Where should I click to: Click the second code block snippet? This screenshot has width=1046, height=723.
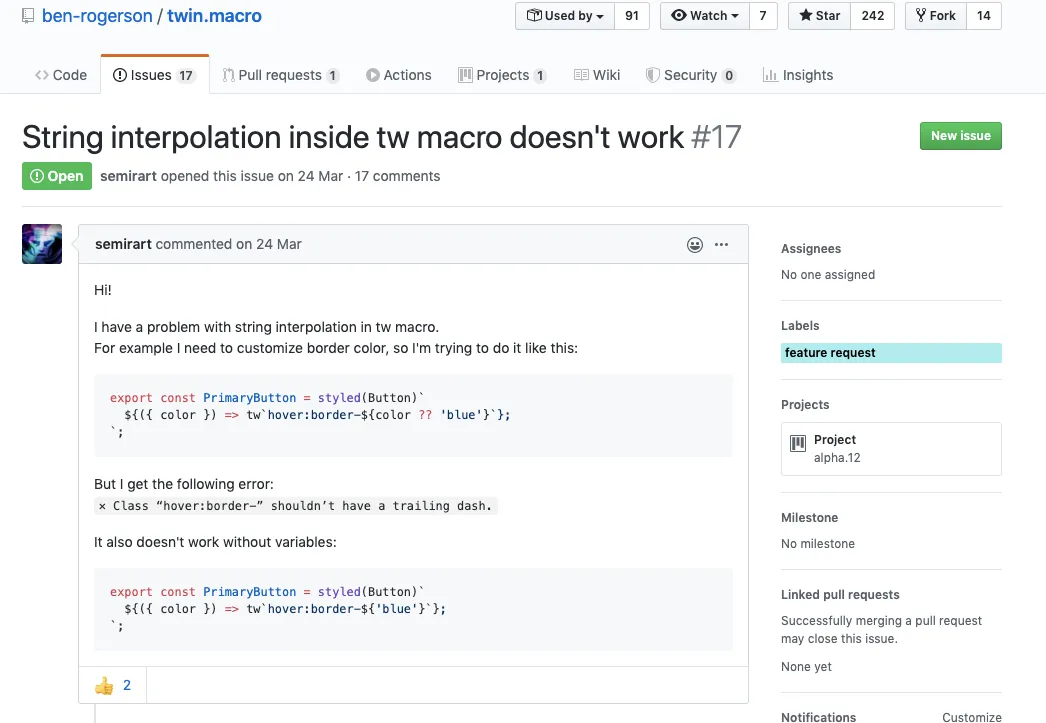(413, 610)
